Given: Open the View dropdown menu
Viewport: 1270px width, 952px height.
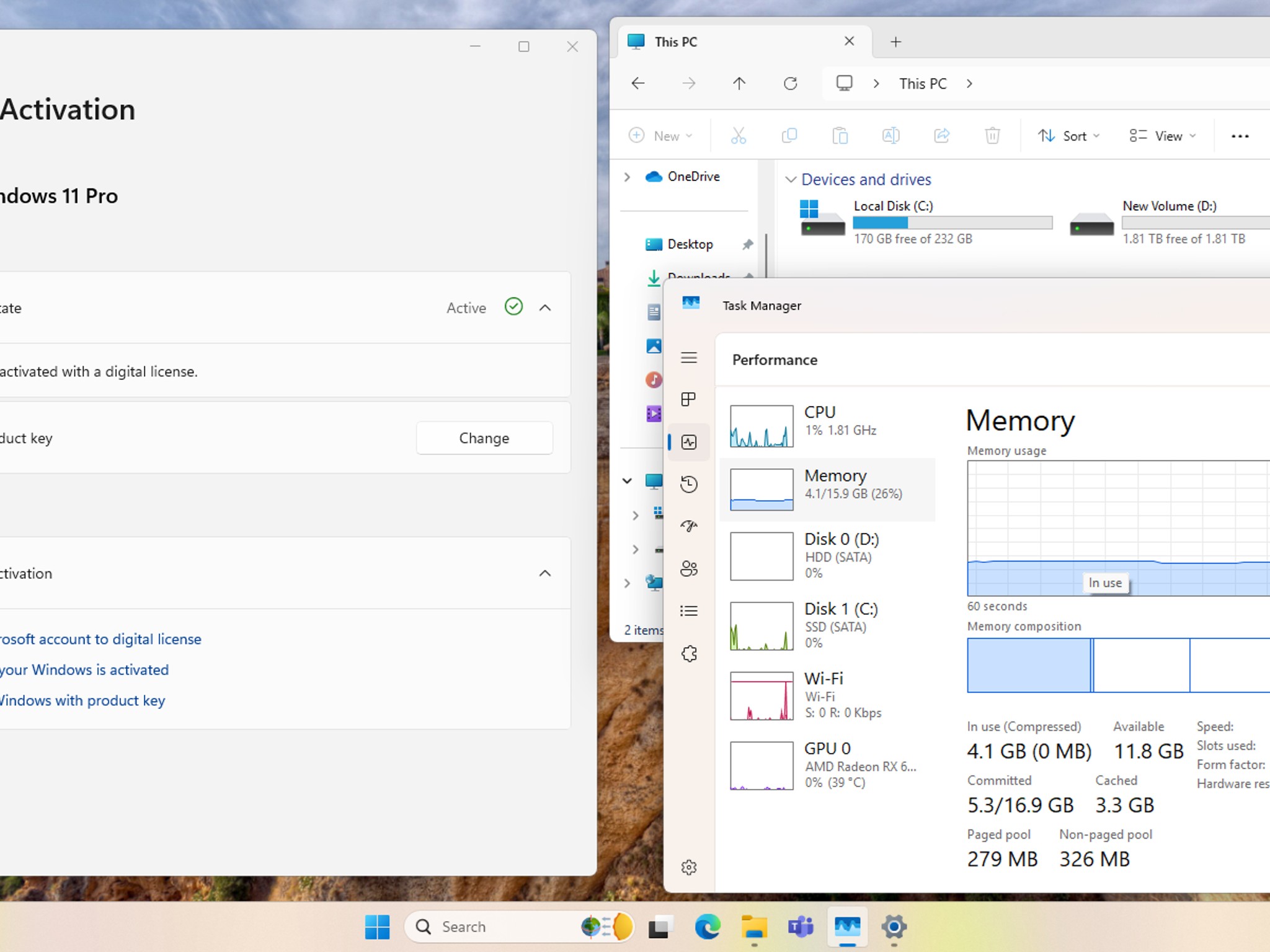Looking at the screenshot, I should tap(1163, 136).
